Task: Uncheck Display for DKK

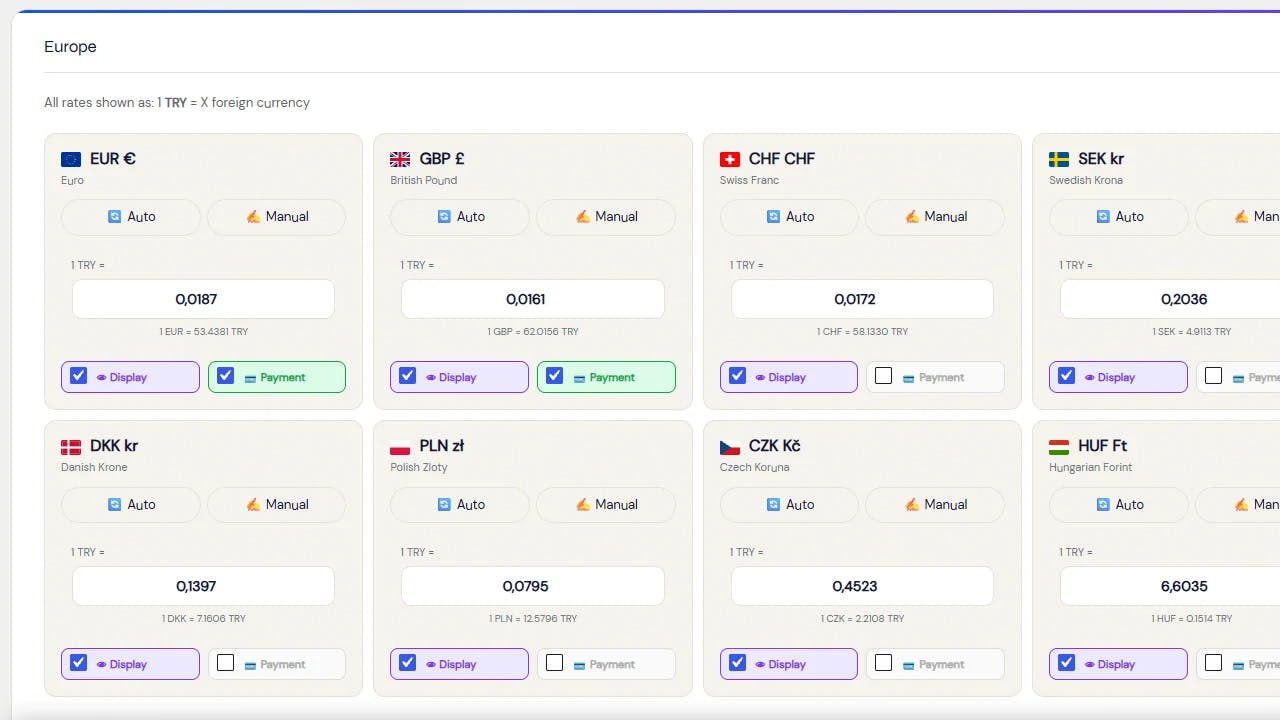Action: tap(78, 663)
